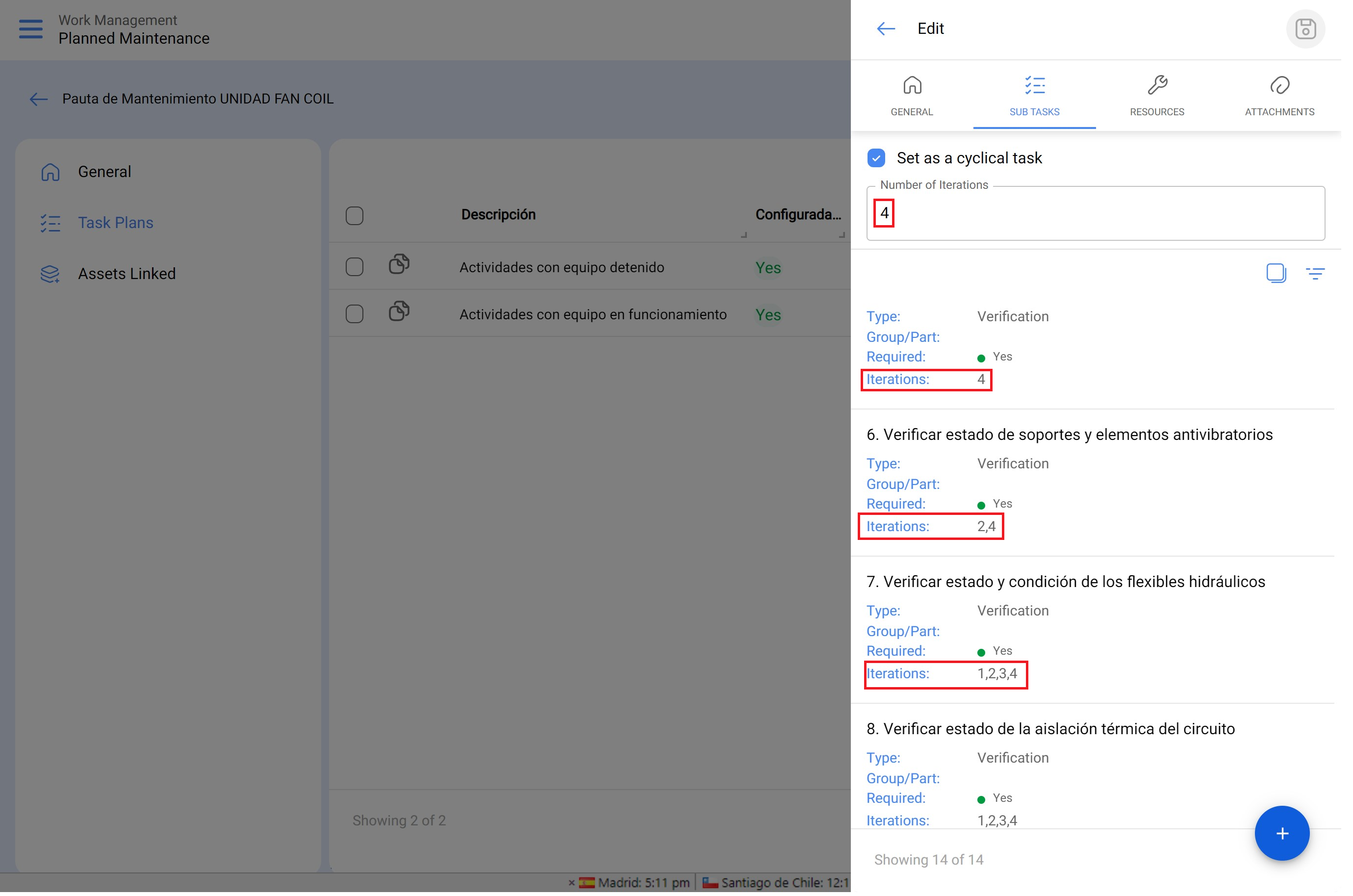Screen dimensions: 1353x896
Task: Click the Task Plans list icon
Action: pyautogui.click(x=51, y=223)
